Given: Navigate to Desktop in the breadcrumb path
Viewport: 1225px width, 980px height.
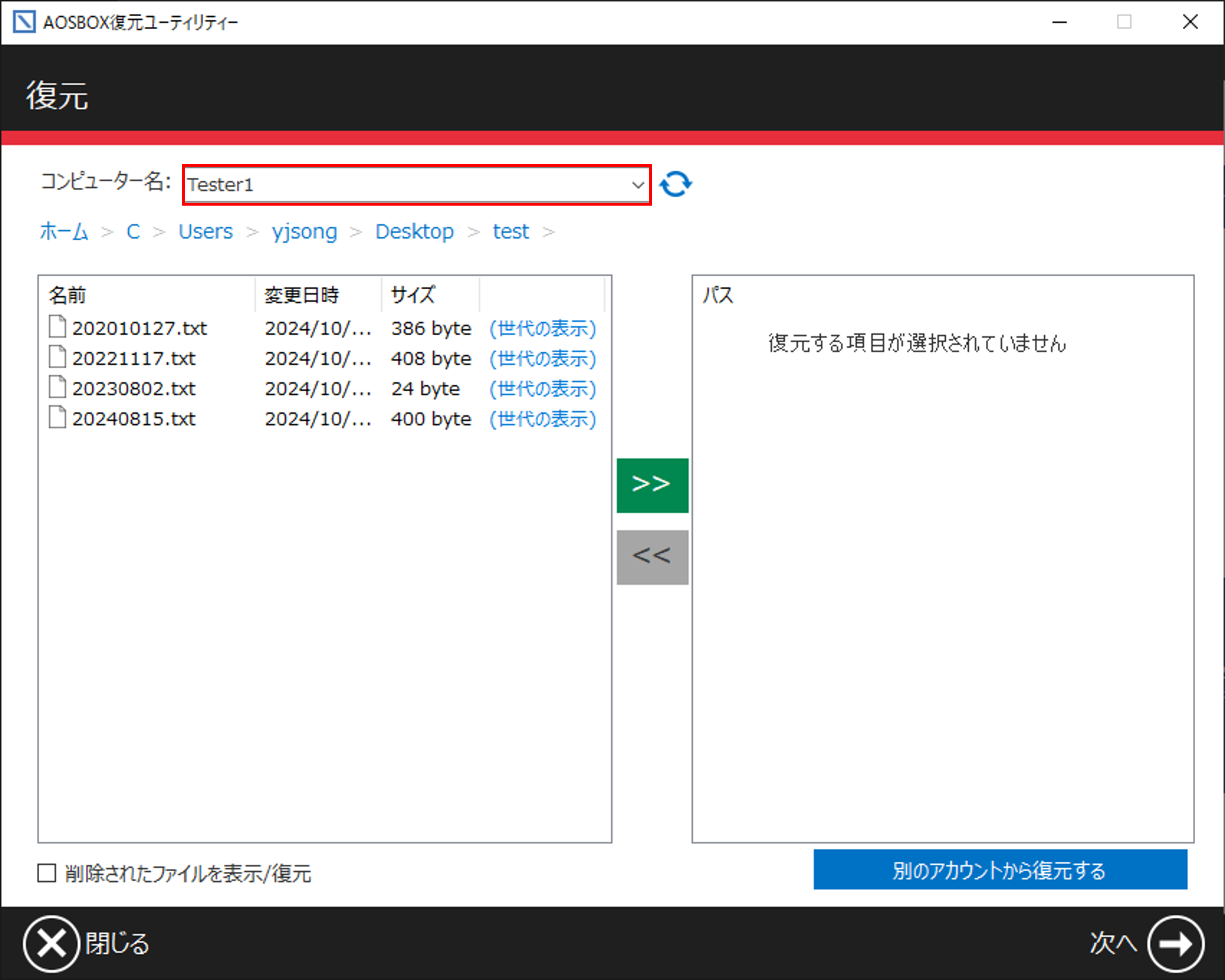Looking at the screenshot, I should point(414,232).
